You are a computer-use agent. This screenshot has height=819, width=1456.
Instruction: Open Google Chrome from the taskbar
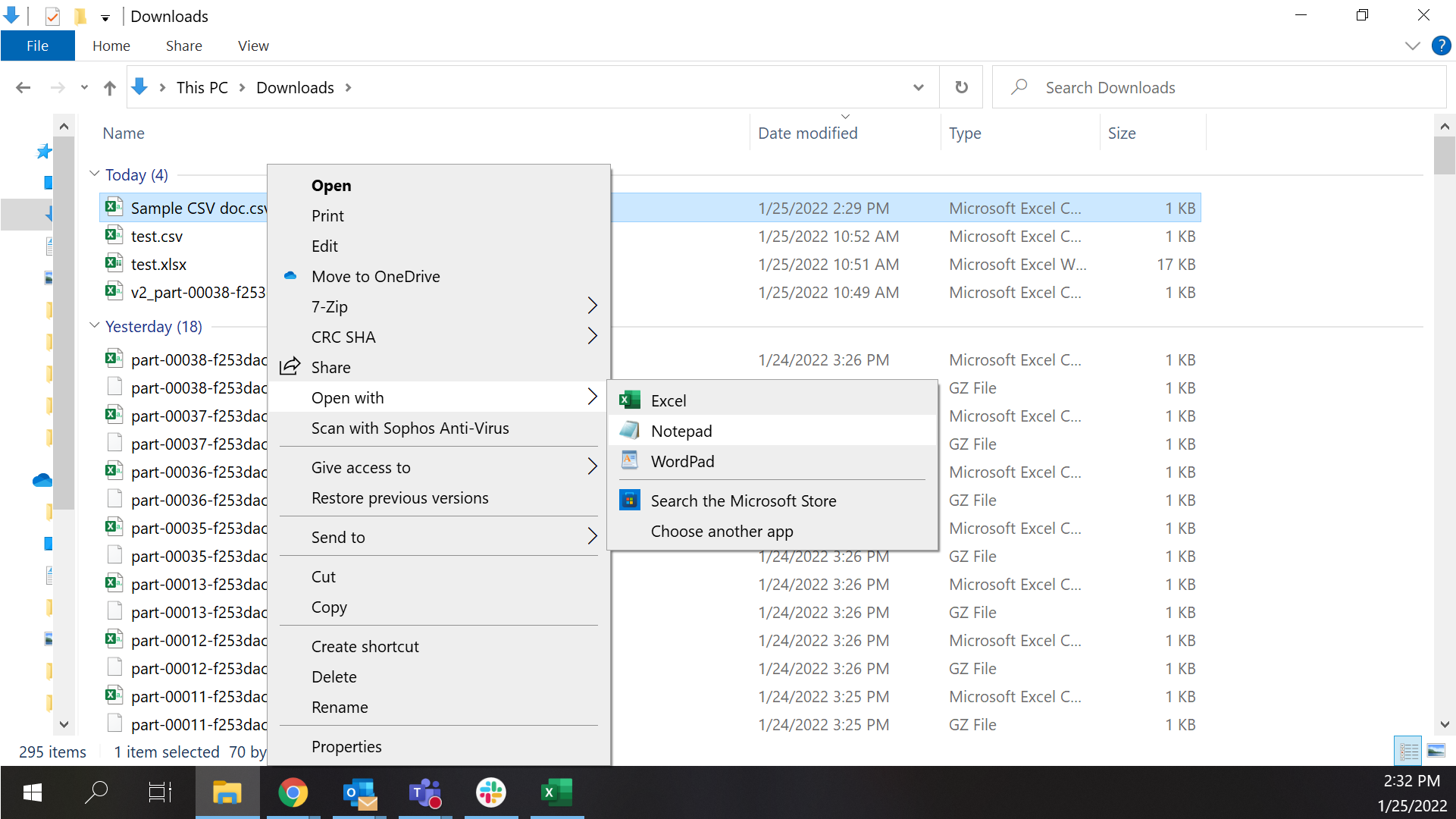[293, 792]
